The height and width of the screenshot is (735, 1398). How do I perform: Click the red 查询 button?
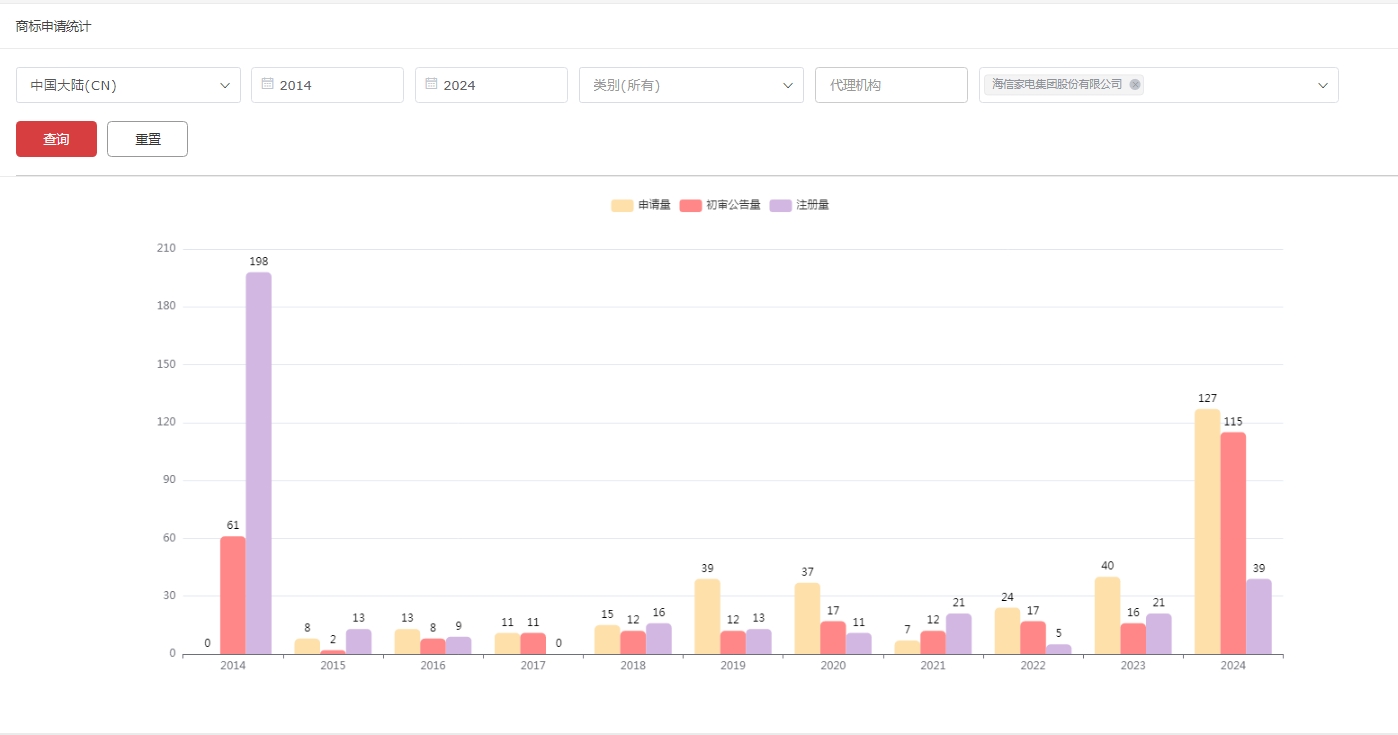(56, 139)
